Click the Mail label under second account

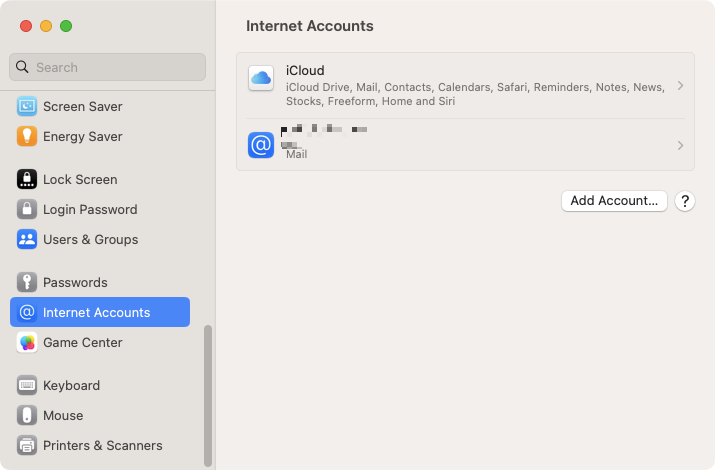click(x=296, y=154)
